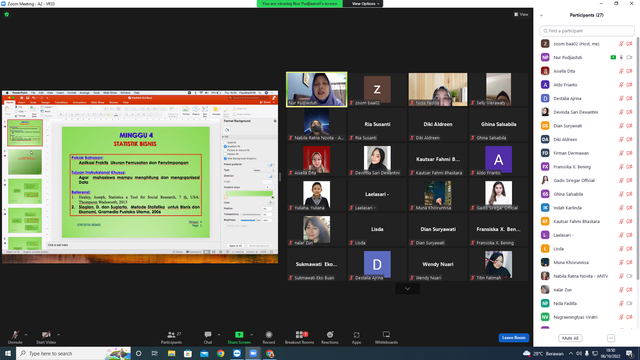Select Destalia Ajrina in the participants list
The height and width of the screenshot is (360, 640).
587,98
